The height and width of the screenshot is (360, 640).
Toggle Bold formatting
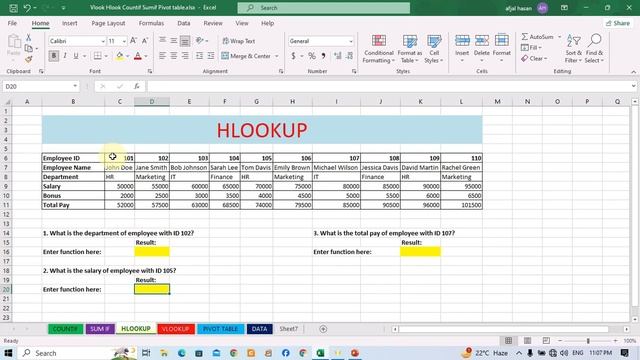53,56
